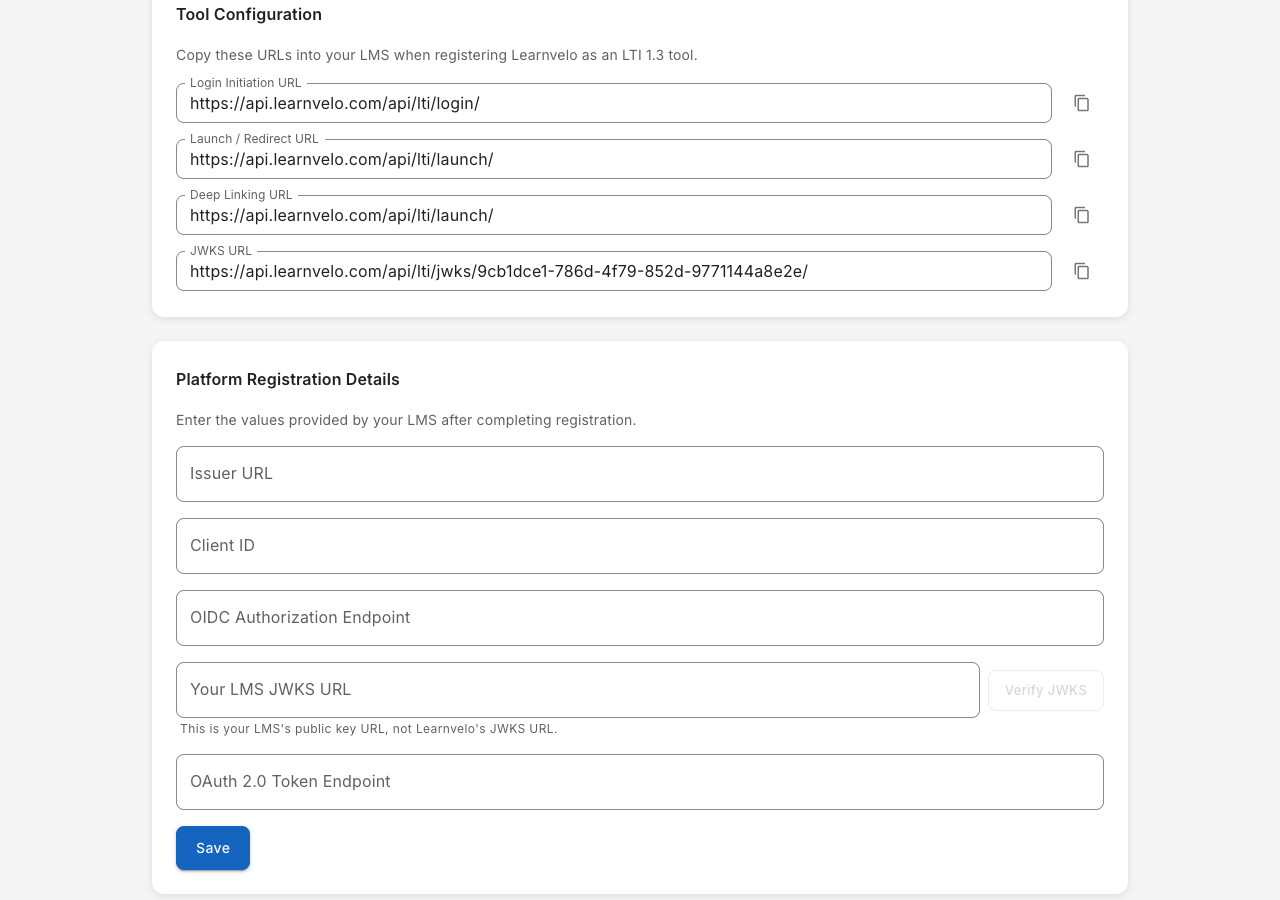Focus the Deep Linking URL field
The width and height of the screenshot is (1280, 900).
pos(613,216)
